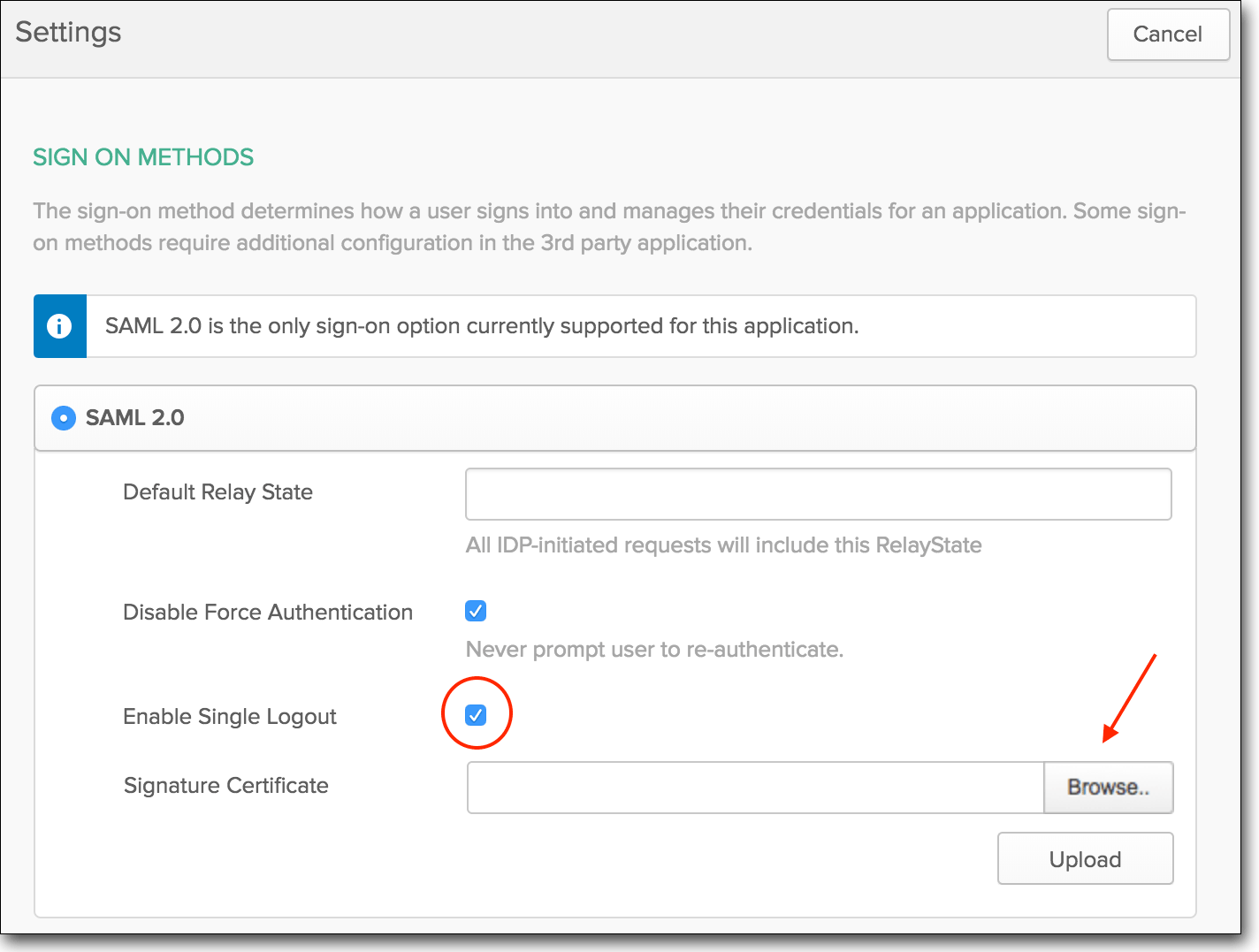Click the SIGN ON METHODS heading
The height and width of the screenshot is (952, 1259).
[x=143, y=157]
